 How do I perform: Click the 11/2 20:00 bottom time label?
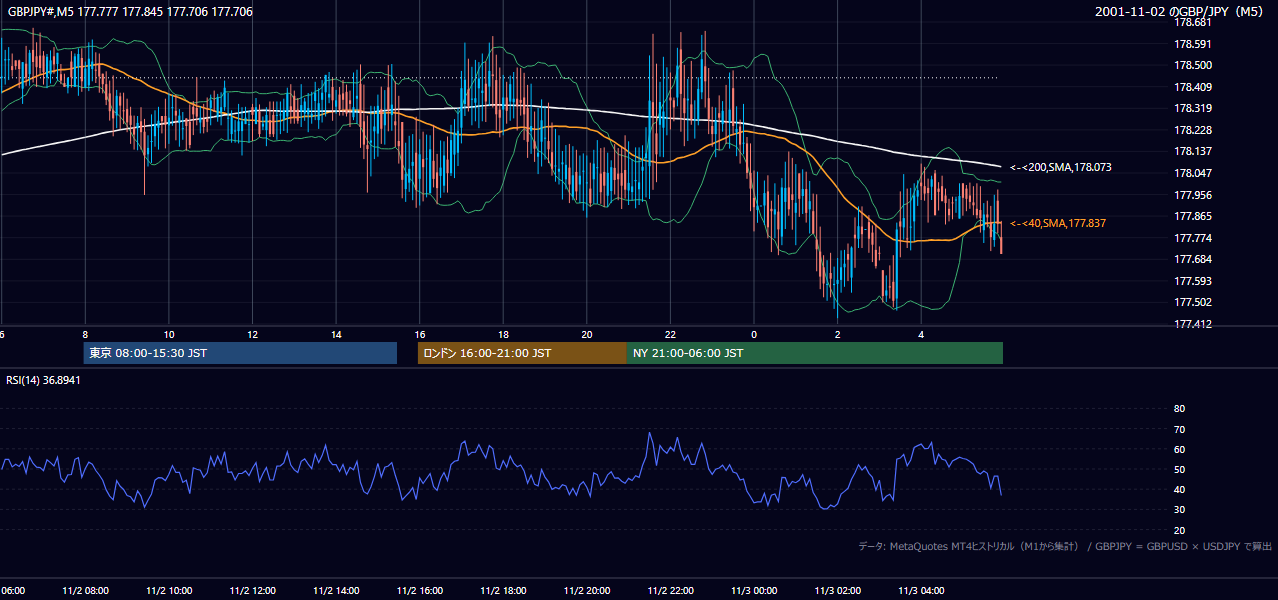[x=588, y=591]
